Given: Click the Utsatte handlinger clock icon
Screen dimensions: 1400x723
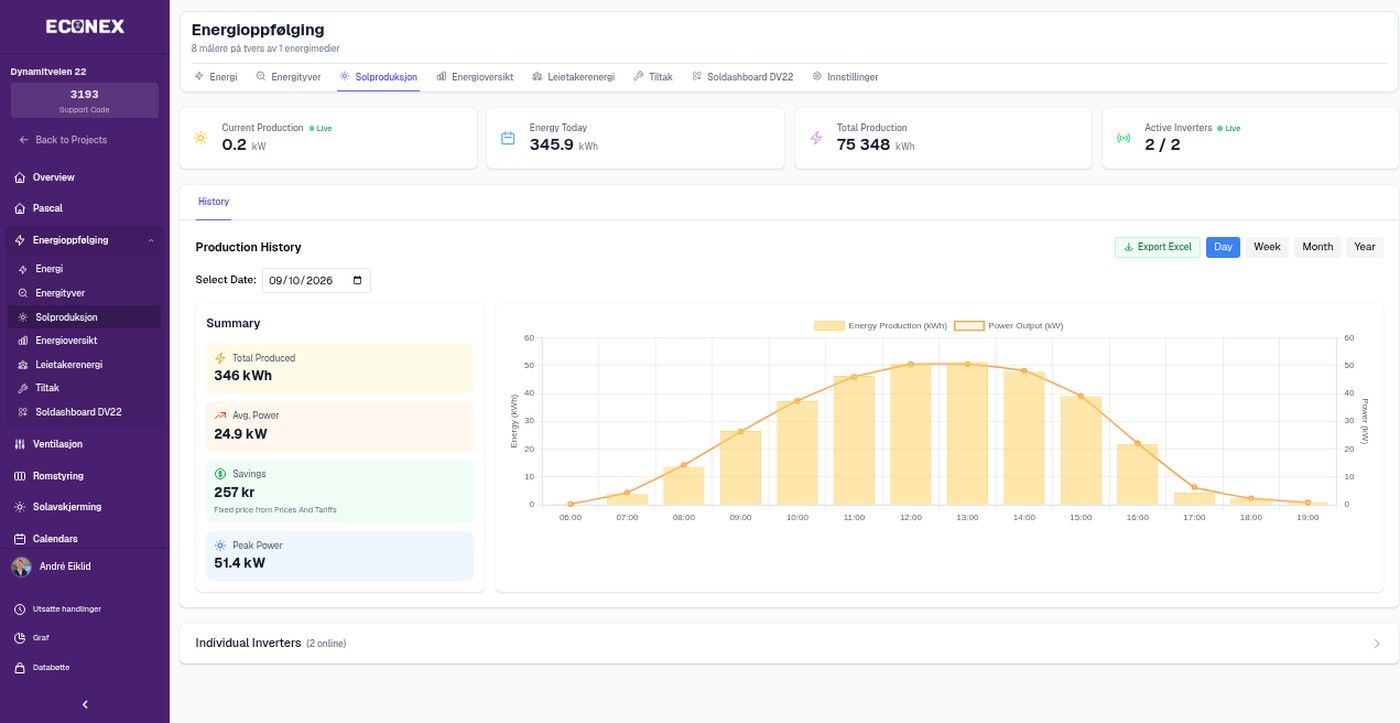Looking at the screenshot, I should click(20, 609).
